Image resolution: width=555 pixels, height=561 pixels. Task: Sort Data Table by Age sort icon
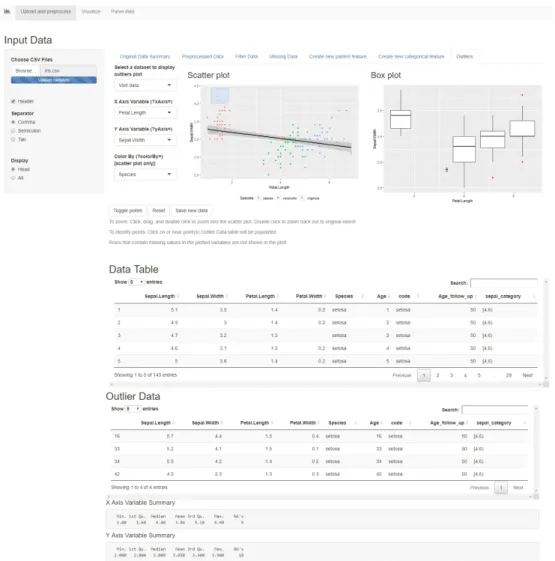click(389, 296)
